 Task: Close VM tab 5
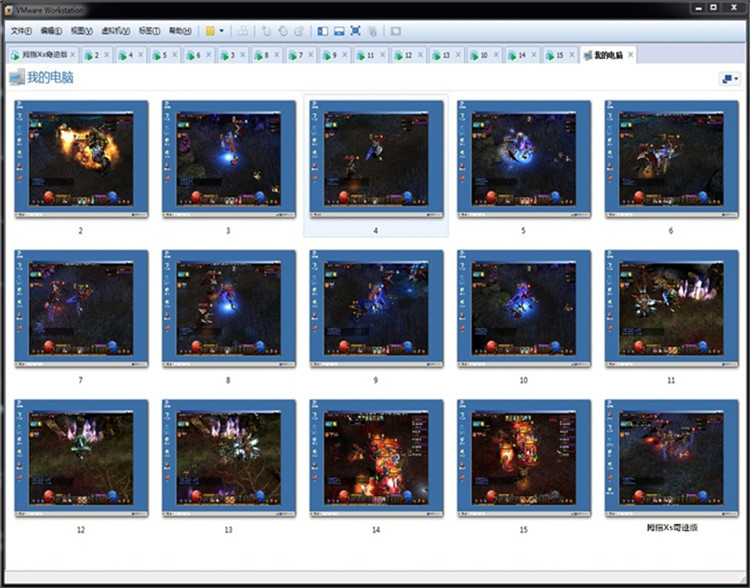pos(175,55)
